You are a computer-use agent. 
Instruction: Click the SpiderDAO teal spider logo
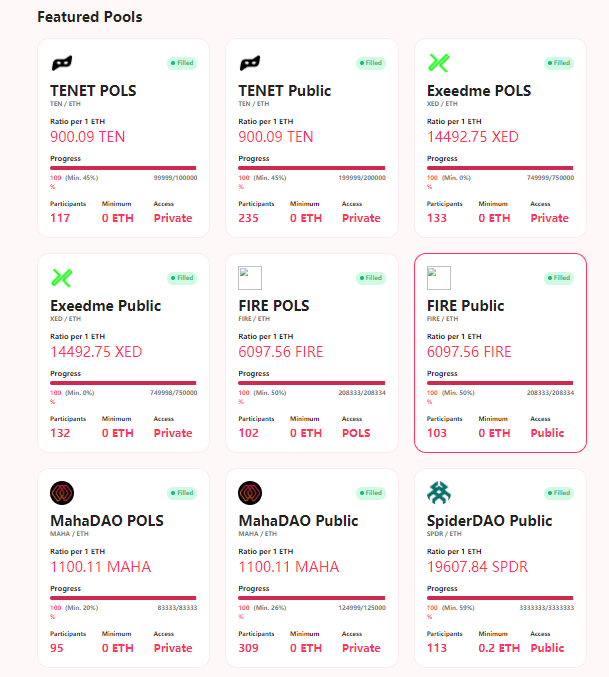(439, 493)
